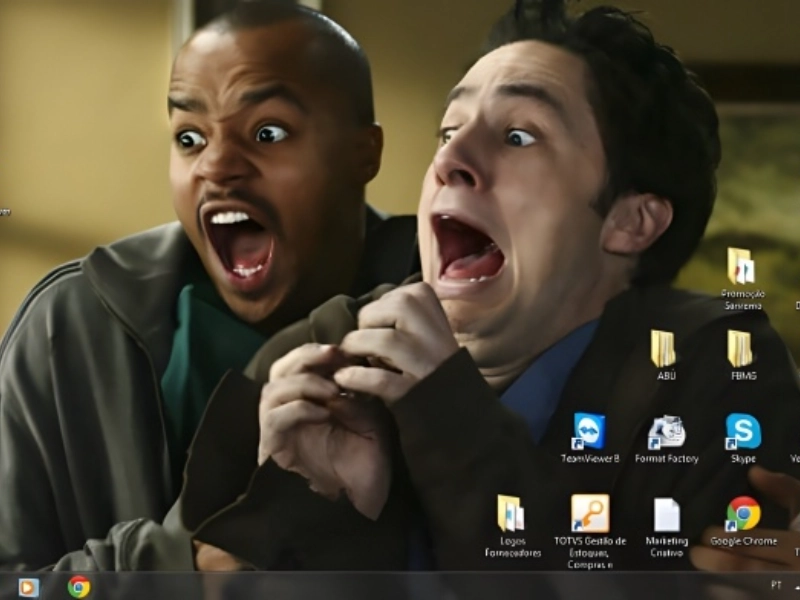Select the Format Factory desktop icon

click(666, 431)
